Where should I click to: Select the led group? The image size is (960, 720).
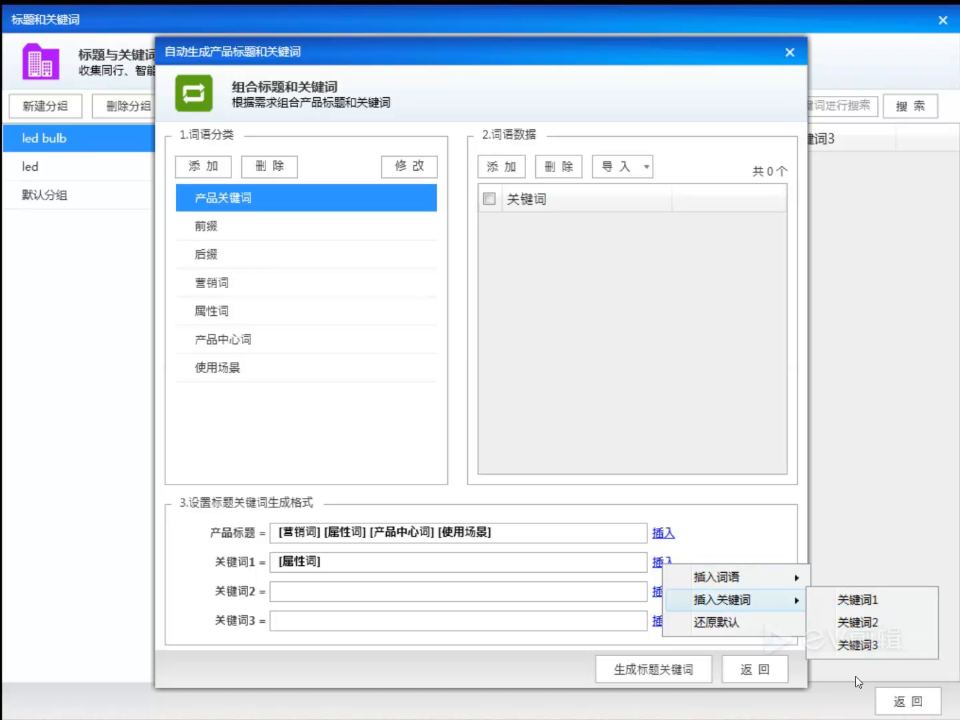(x=79, y=167)
